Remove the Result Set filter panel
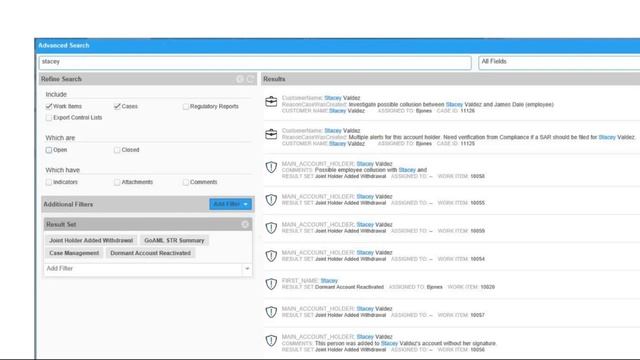Screen dimensions: 640x360 pyautogui.click(x=245, y=224)
